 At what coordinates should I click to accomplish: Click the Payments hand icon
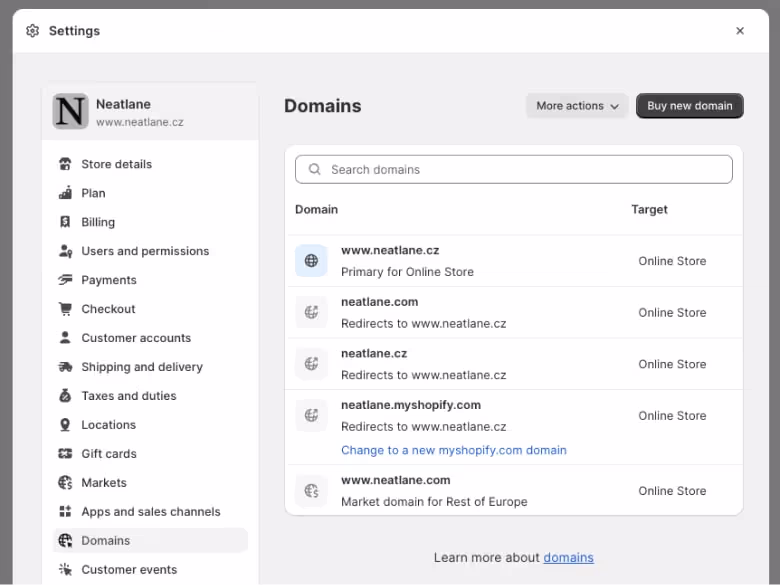point(65,280)
